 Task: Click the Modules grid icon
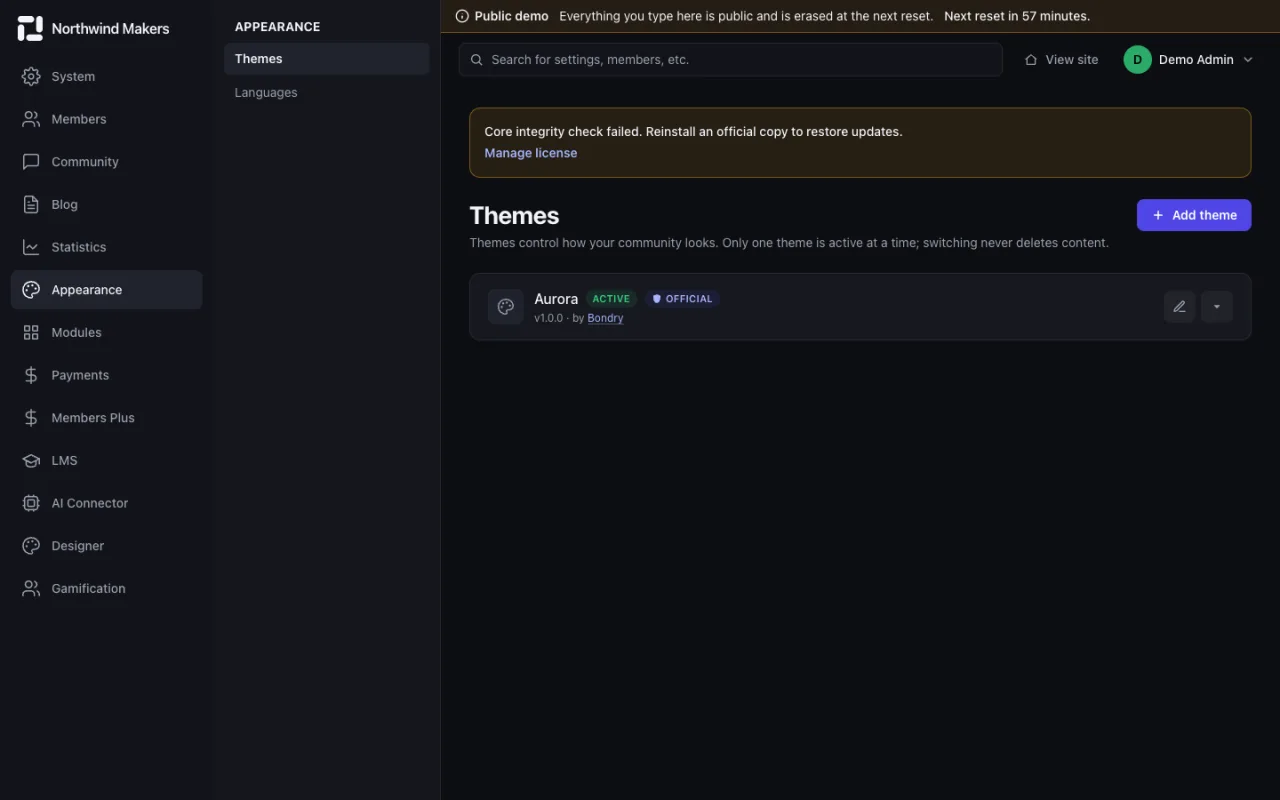[x=31, y=332]
